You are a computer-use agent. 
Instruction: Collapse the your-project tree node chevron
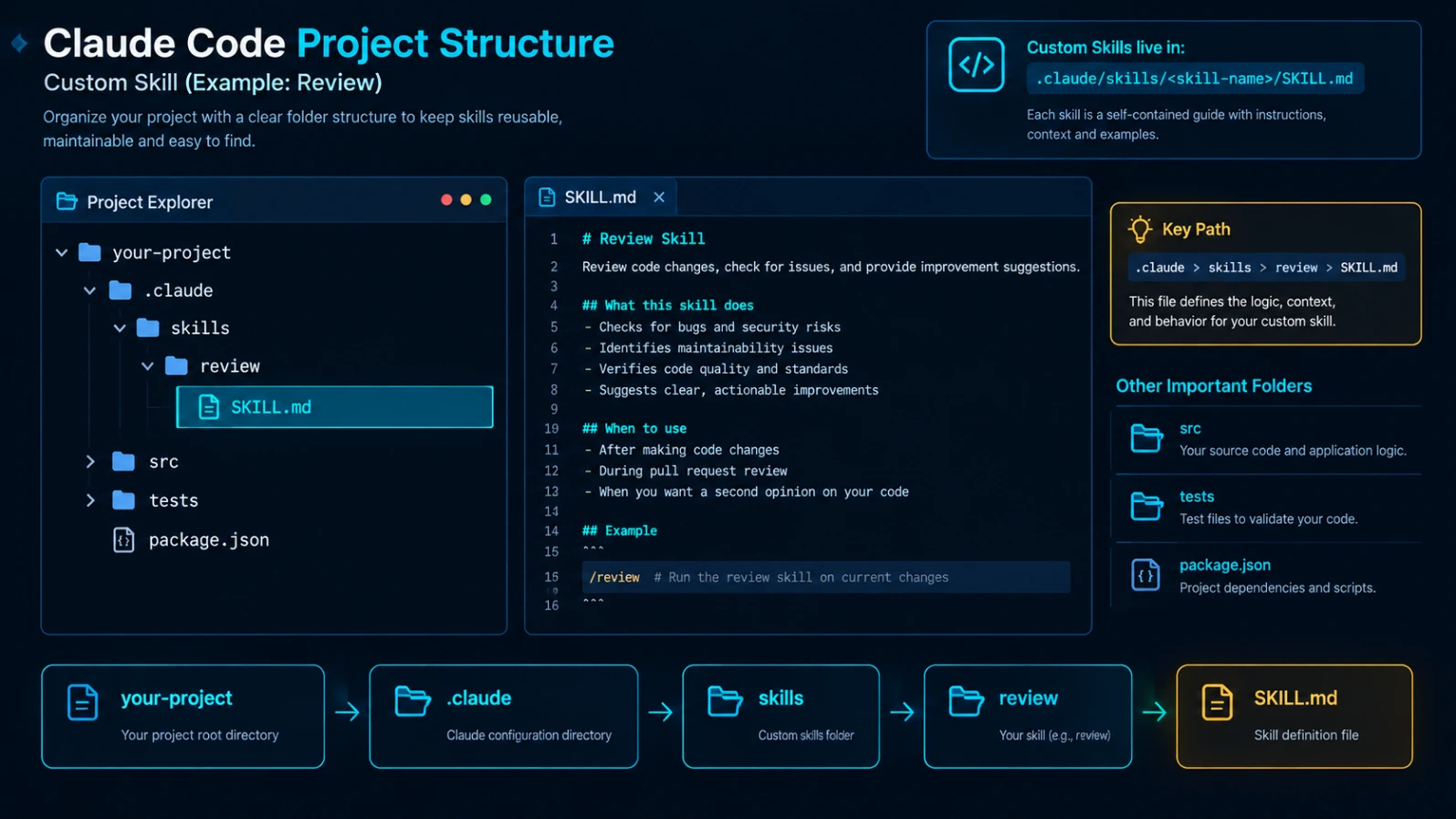click(x=61, y=253)
